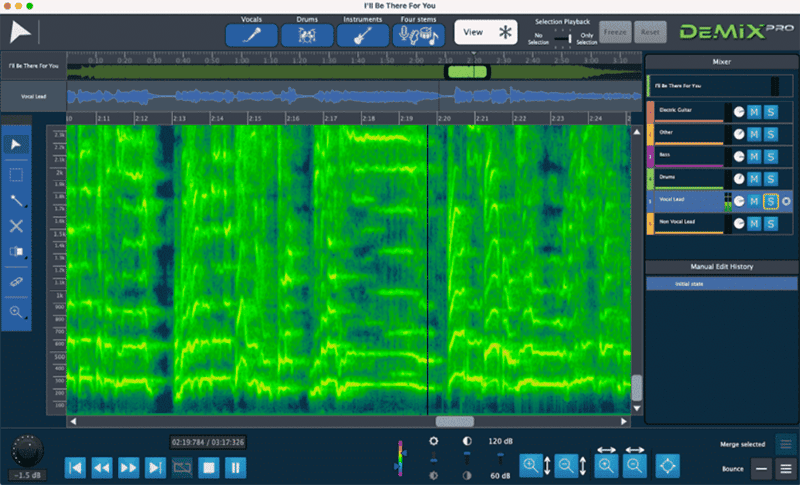800x485 pixels.
Task: Click the Vocal Lead waveform overview
Action: [x=354, y=96]
